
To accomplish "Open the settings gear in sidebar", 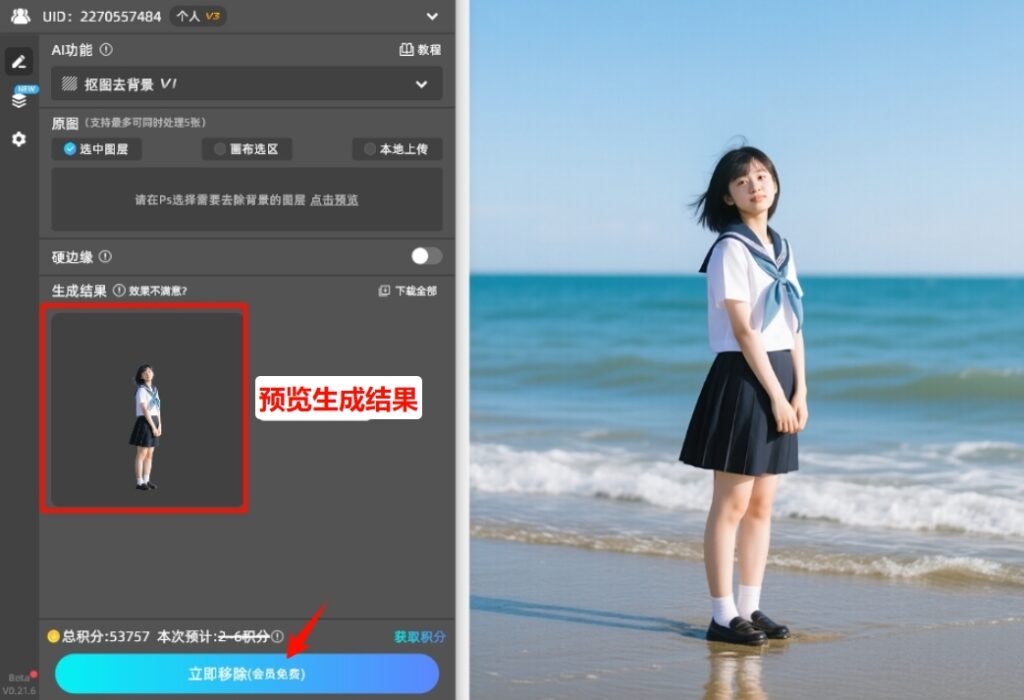I will [x=18, y=140].
